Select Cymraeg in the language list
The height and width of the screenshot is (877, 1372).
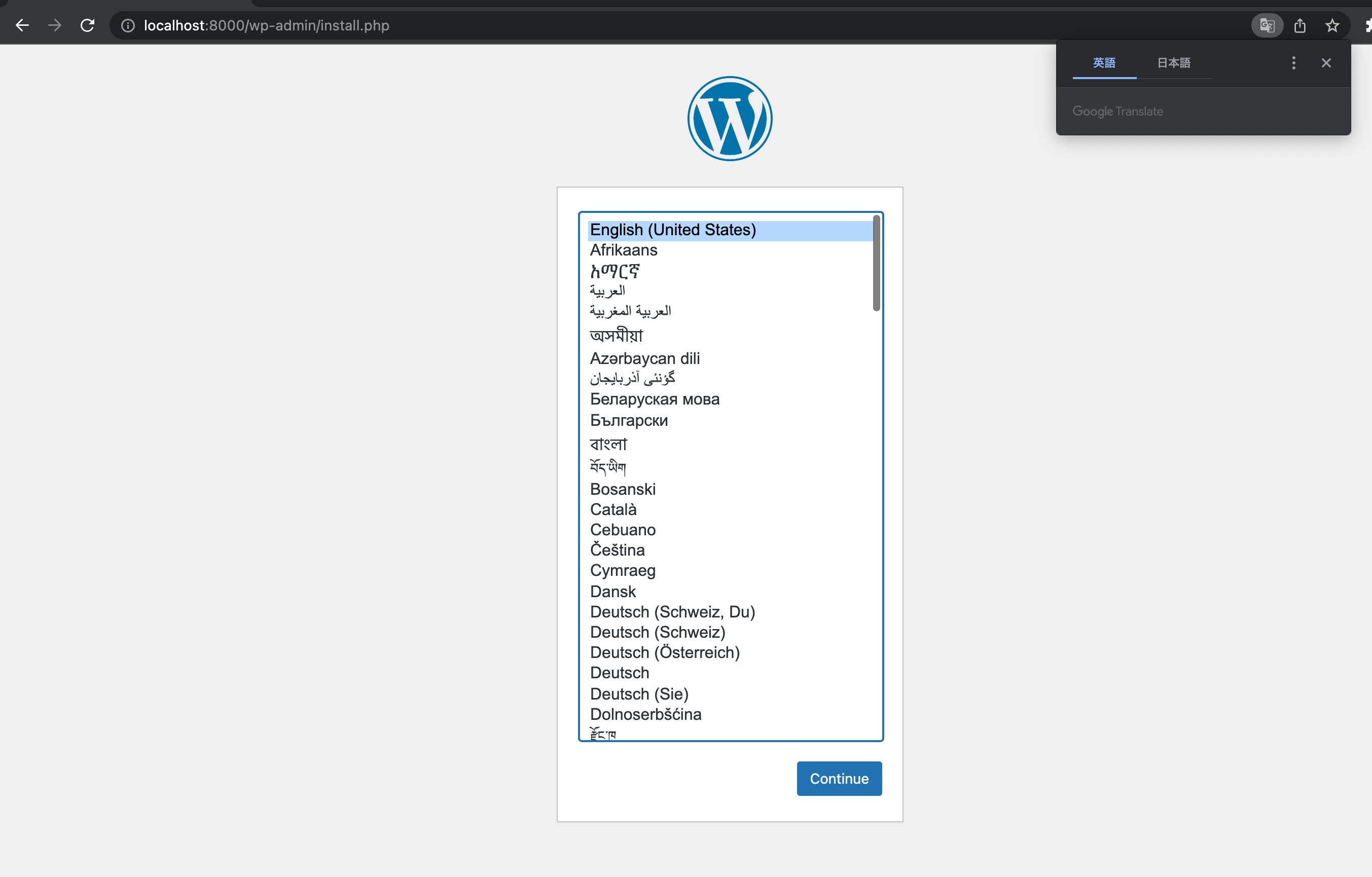730,570
